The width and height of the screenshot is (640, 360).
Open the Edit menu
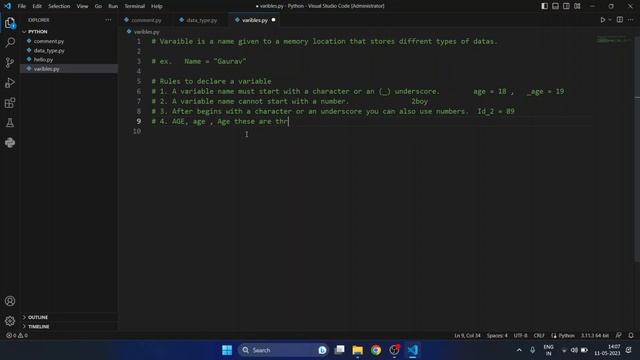[37, 6]
